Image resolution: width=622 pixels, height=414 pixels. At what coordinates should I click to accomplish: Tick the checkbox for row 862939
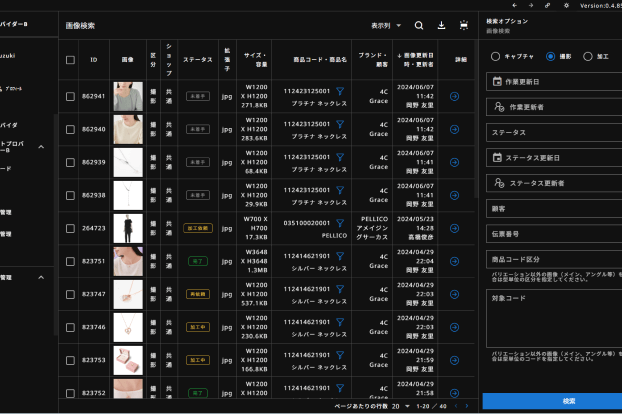pos(70,162)
